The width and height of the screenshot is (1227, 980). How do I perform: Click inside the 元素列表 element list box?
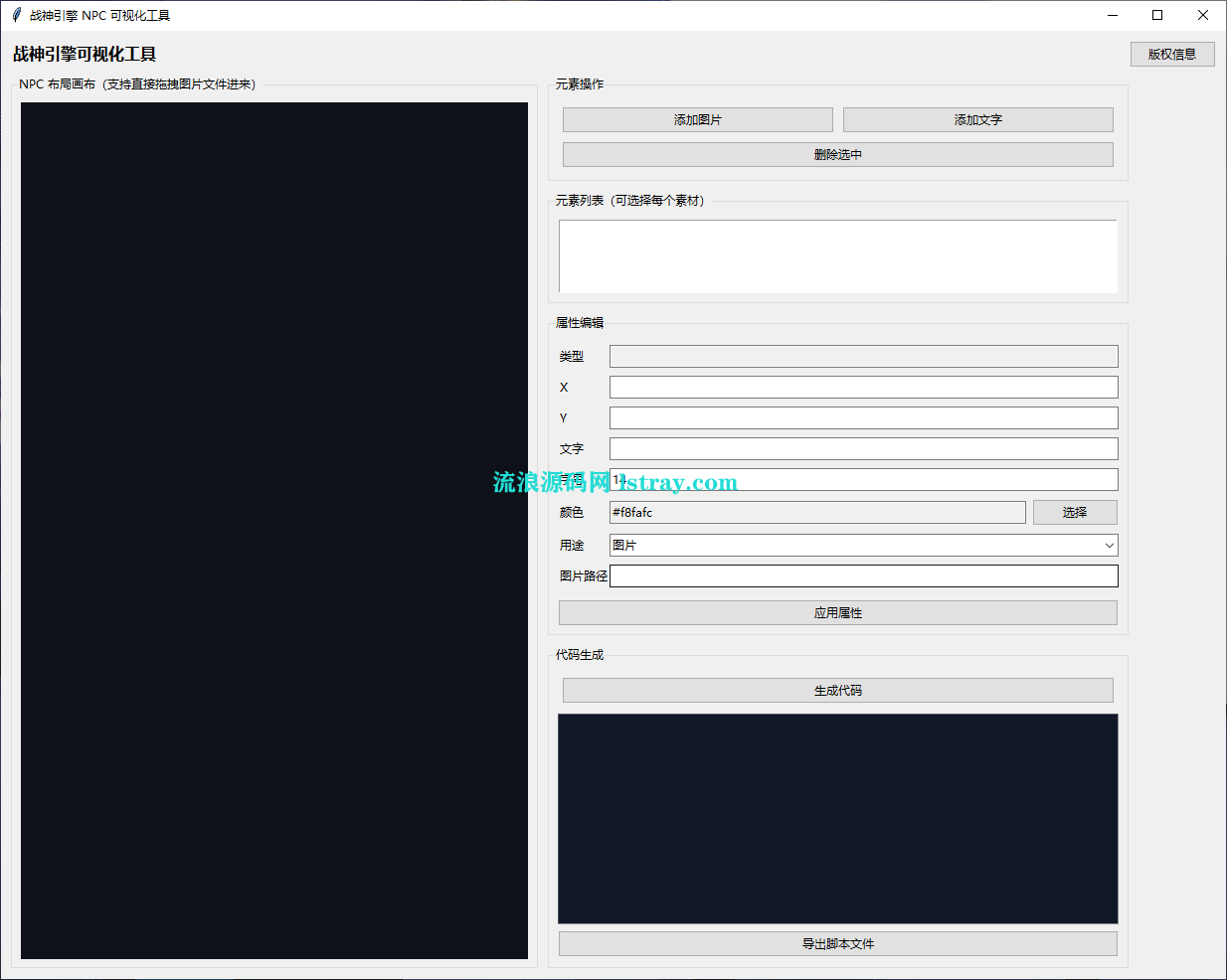coord(837,256)
